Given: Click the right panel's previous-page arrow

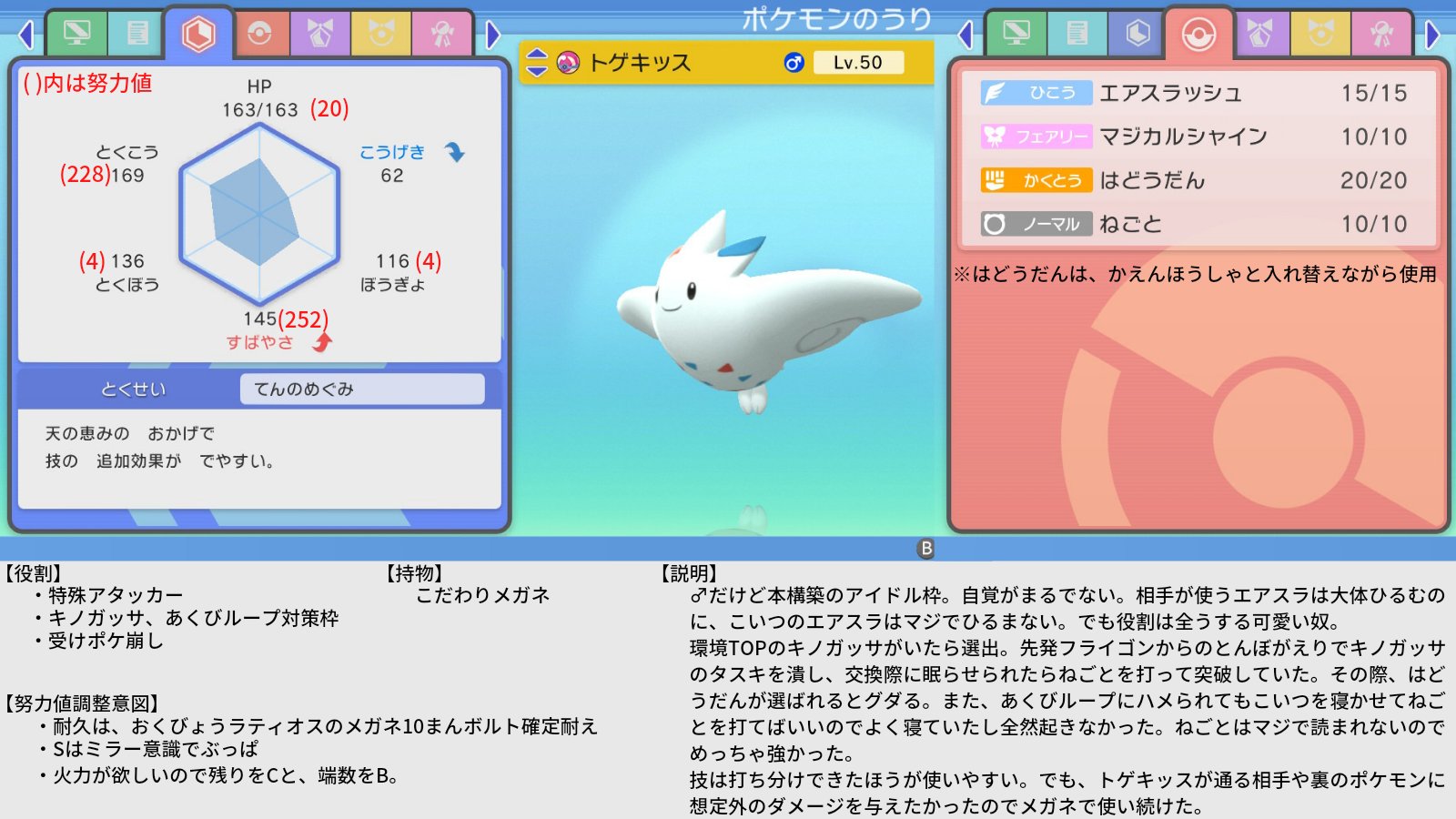Looking at the screenshot, I should pos(966,35).
